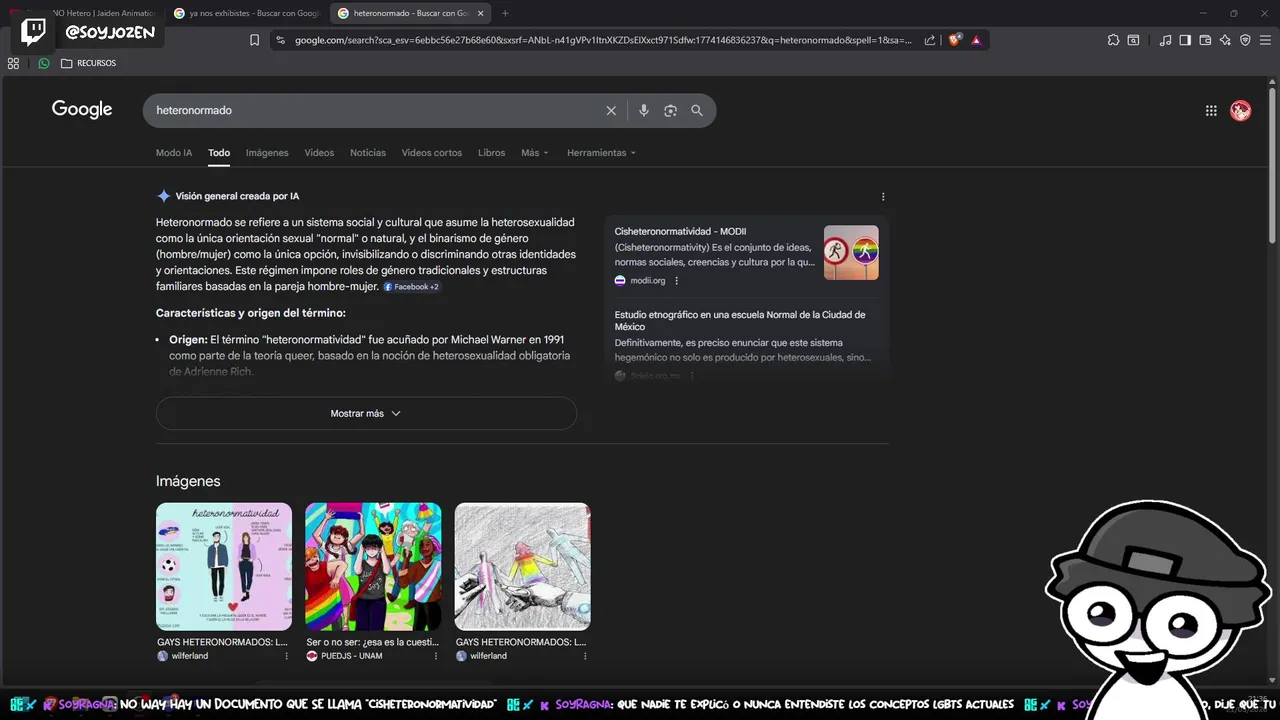Open the heteronormatividad infographic thumbnail
Image resolution: width=1280 pixels, height=720 pixels.
pos(224,566)
